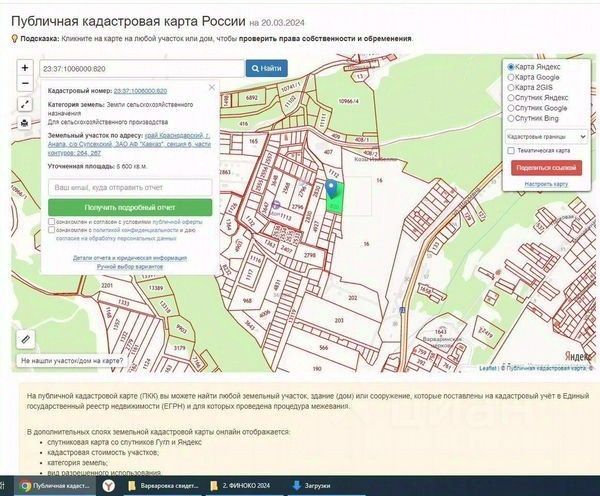Click map parcel labeled 566
The height and width of the screenshot is (496, 600).
[324, 348]
